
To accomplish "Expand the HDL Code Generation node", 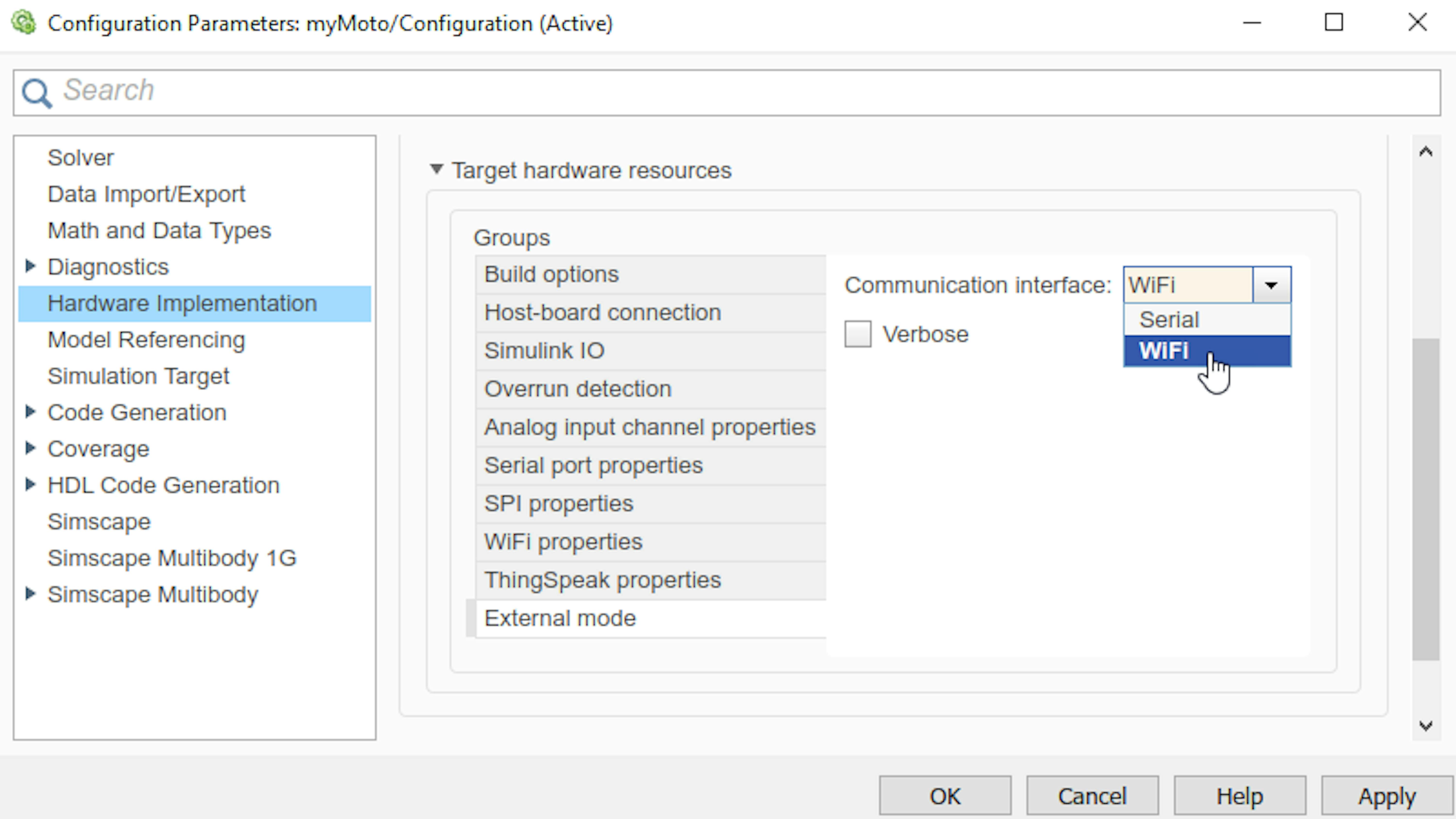I will coord(31,485).
